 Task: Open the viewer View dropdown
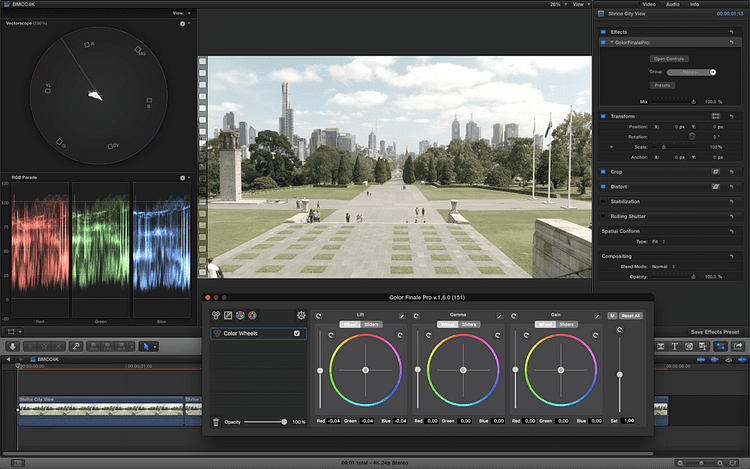point(582,4)
